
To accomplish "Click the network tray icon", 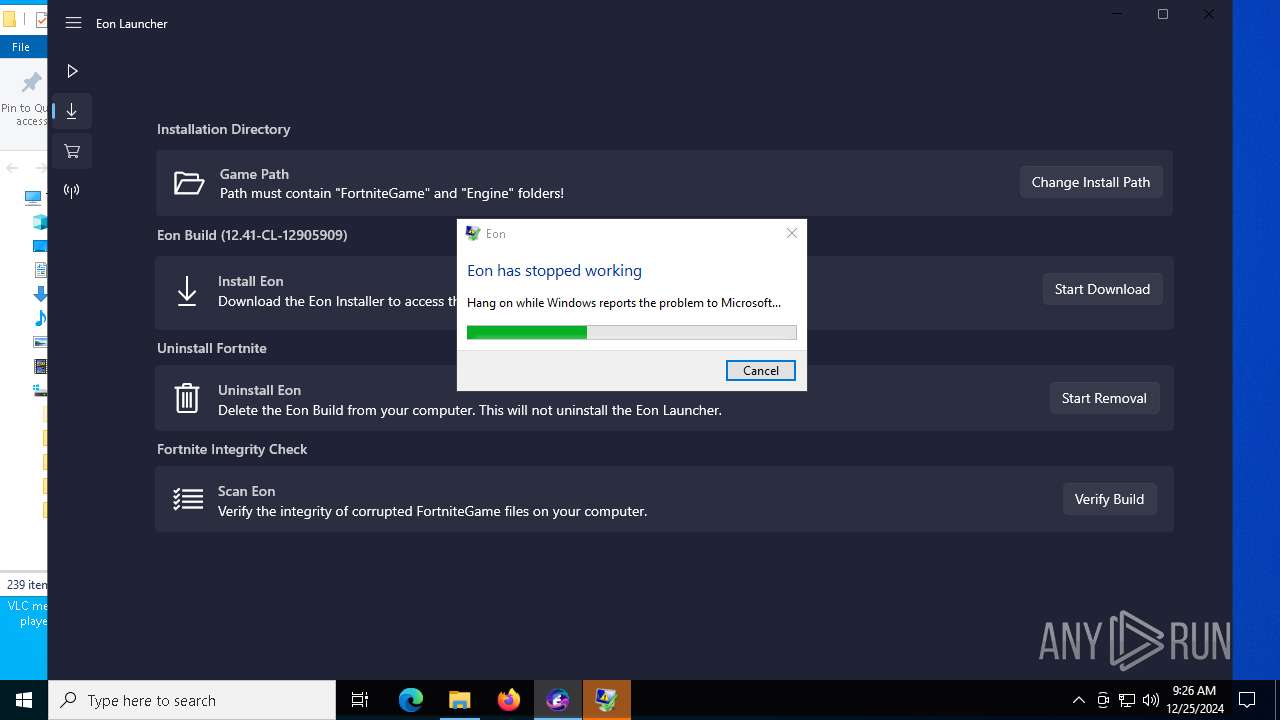I will click(x=1127, y=700).
